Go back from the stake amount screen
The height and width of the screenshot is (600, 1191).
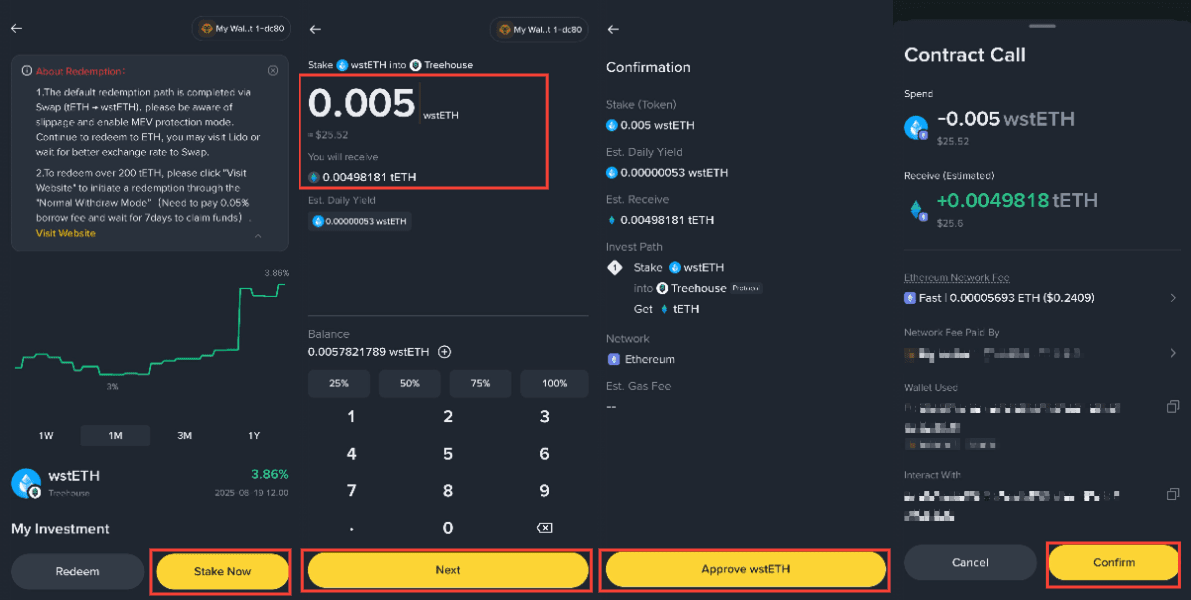pos(315,29)
